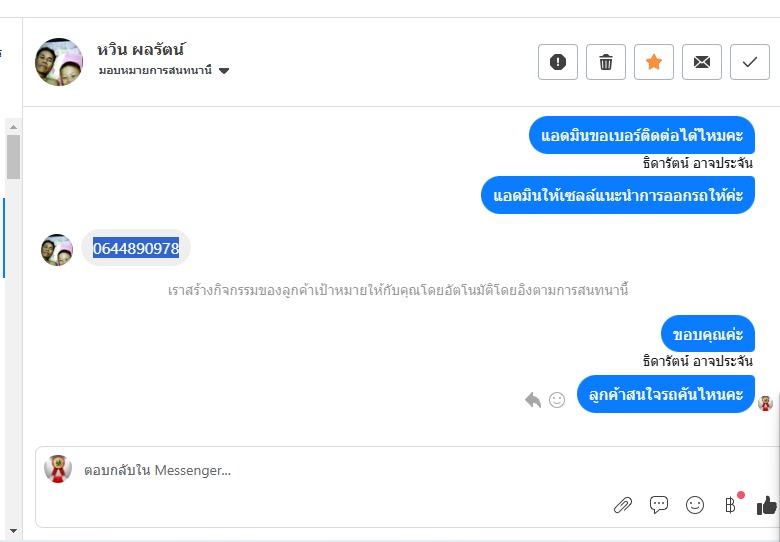Click the scrollbar up arrow
Image resolution: width=780 pixels, height=542 pixels.
13,126
